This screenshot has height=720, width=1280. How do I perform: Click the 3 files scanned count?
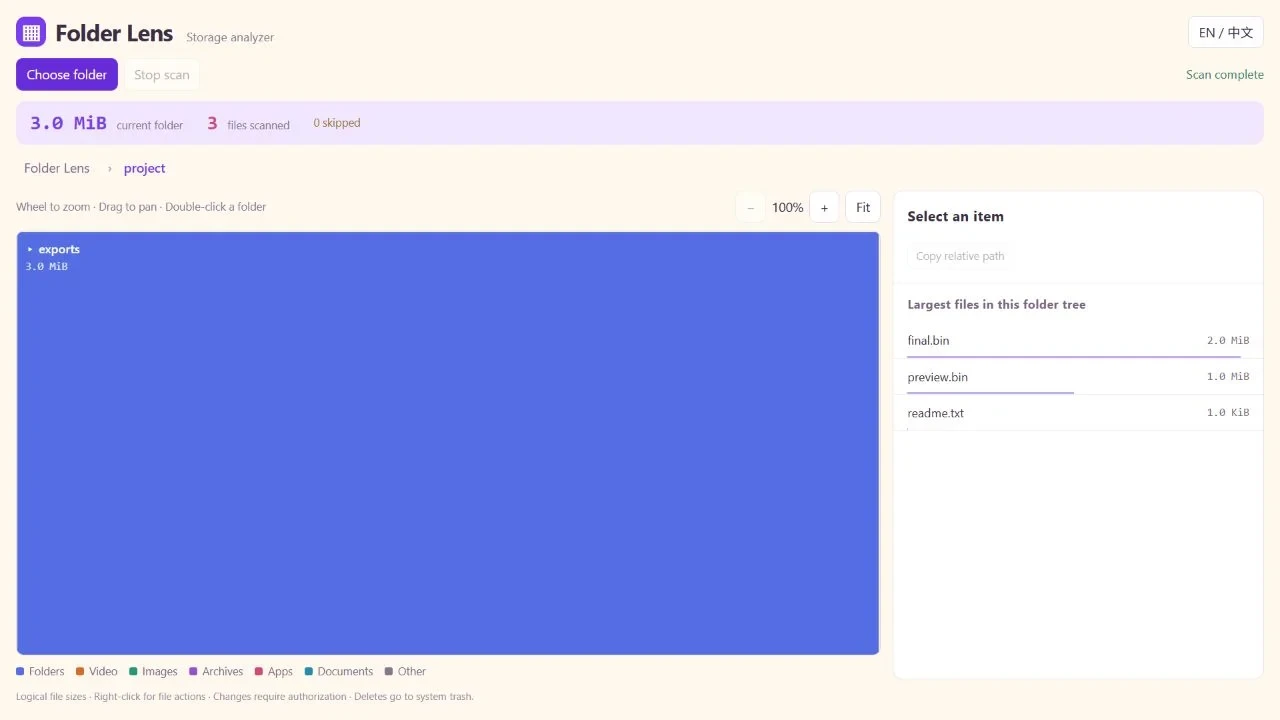[212, 123]
